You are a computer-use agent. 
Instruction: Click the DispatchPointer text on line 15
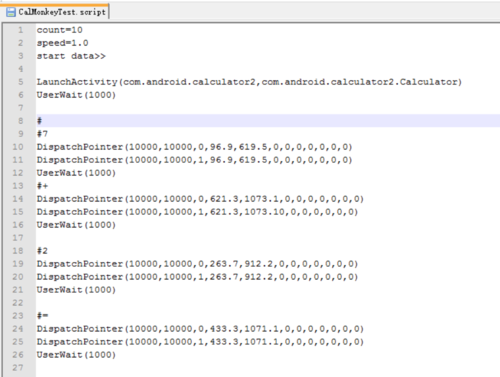pyautogui.click(x=197, y=212)
